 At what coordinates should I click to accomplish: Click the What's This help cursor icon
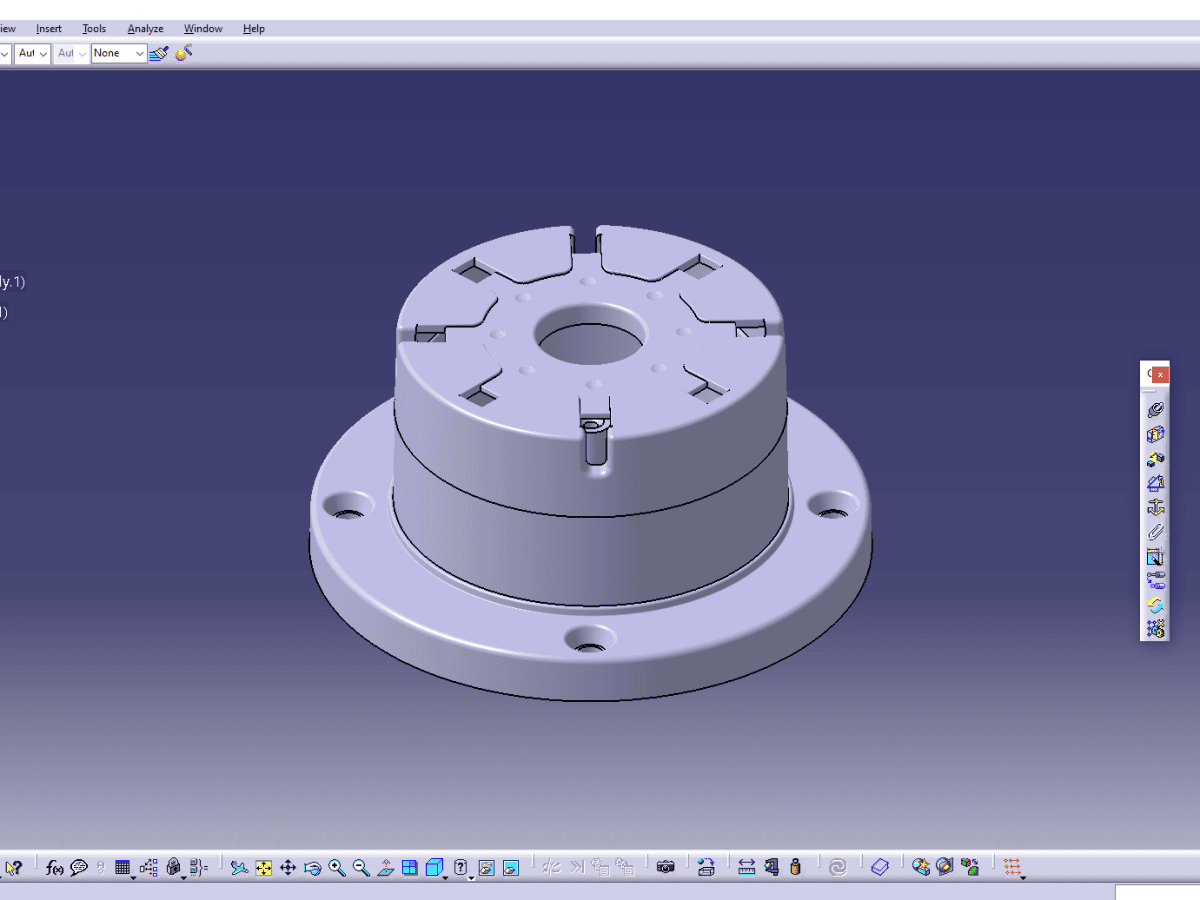(x=13, y=868)
